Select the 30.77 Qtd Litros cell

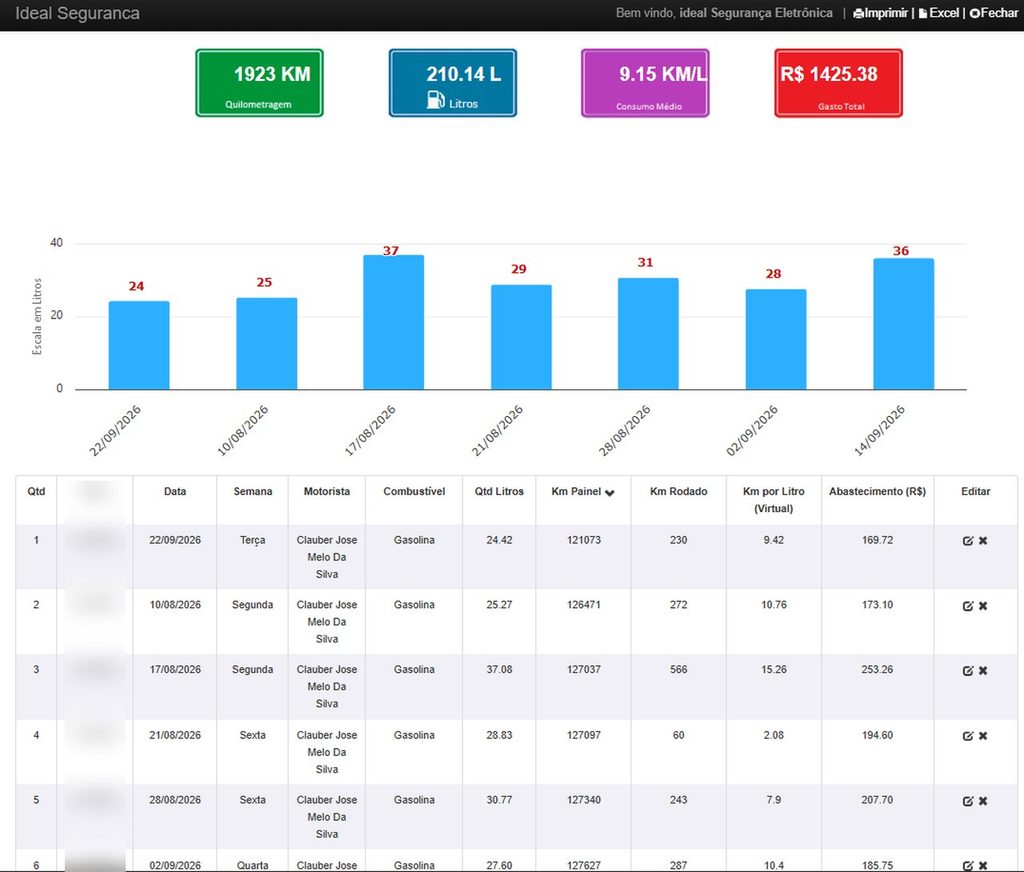pyautogui.click(x=499, y=799)
